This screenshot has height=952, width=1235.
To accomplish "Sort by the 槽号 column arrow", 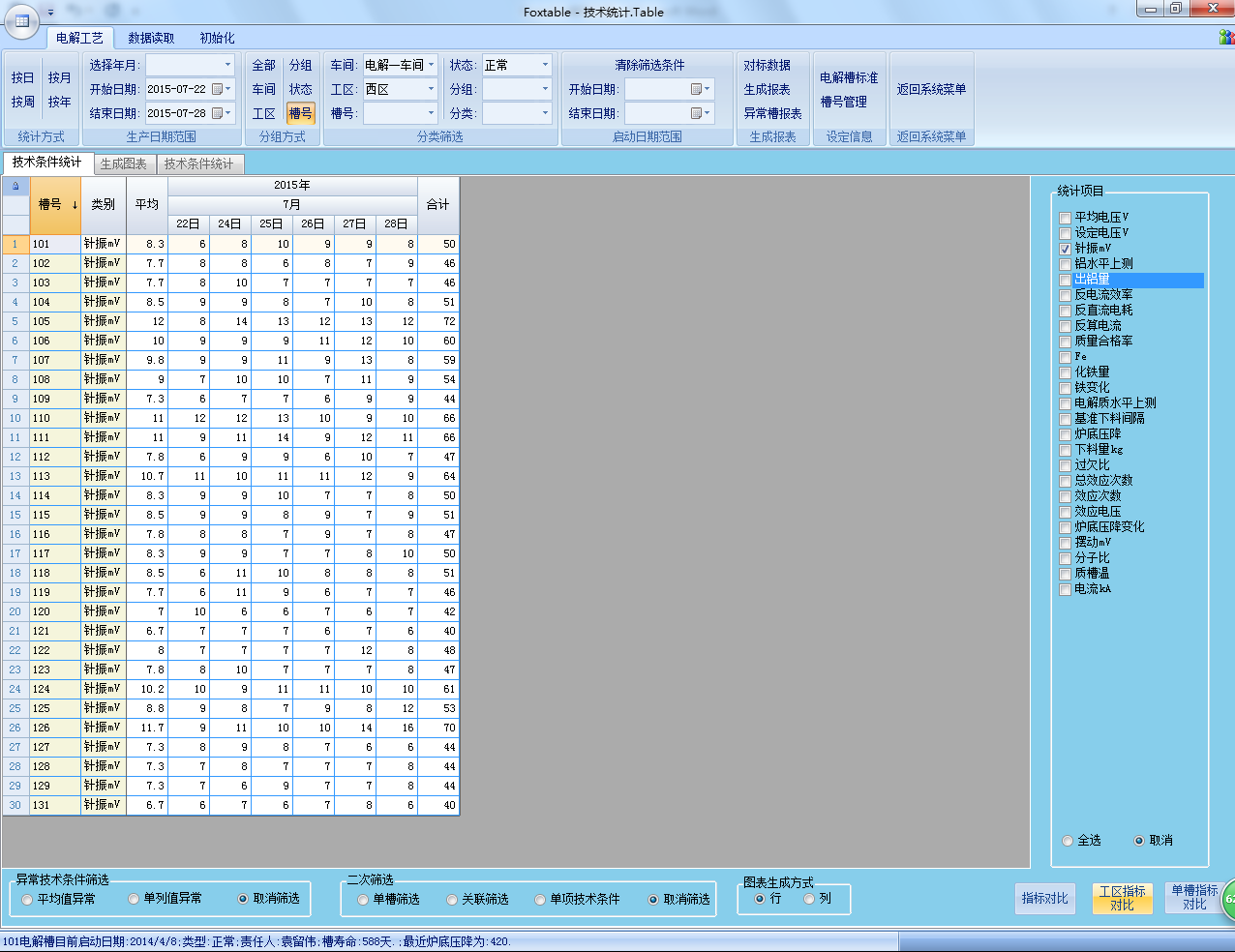I will click(x=75, y=205).
